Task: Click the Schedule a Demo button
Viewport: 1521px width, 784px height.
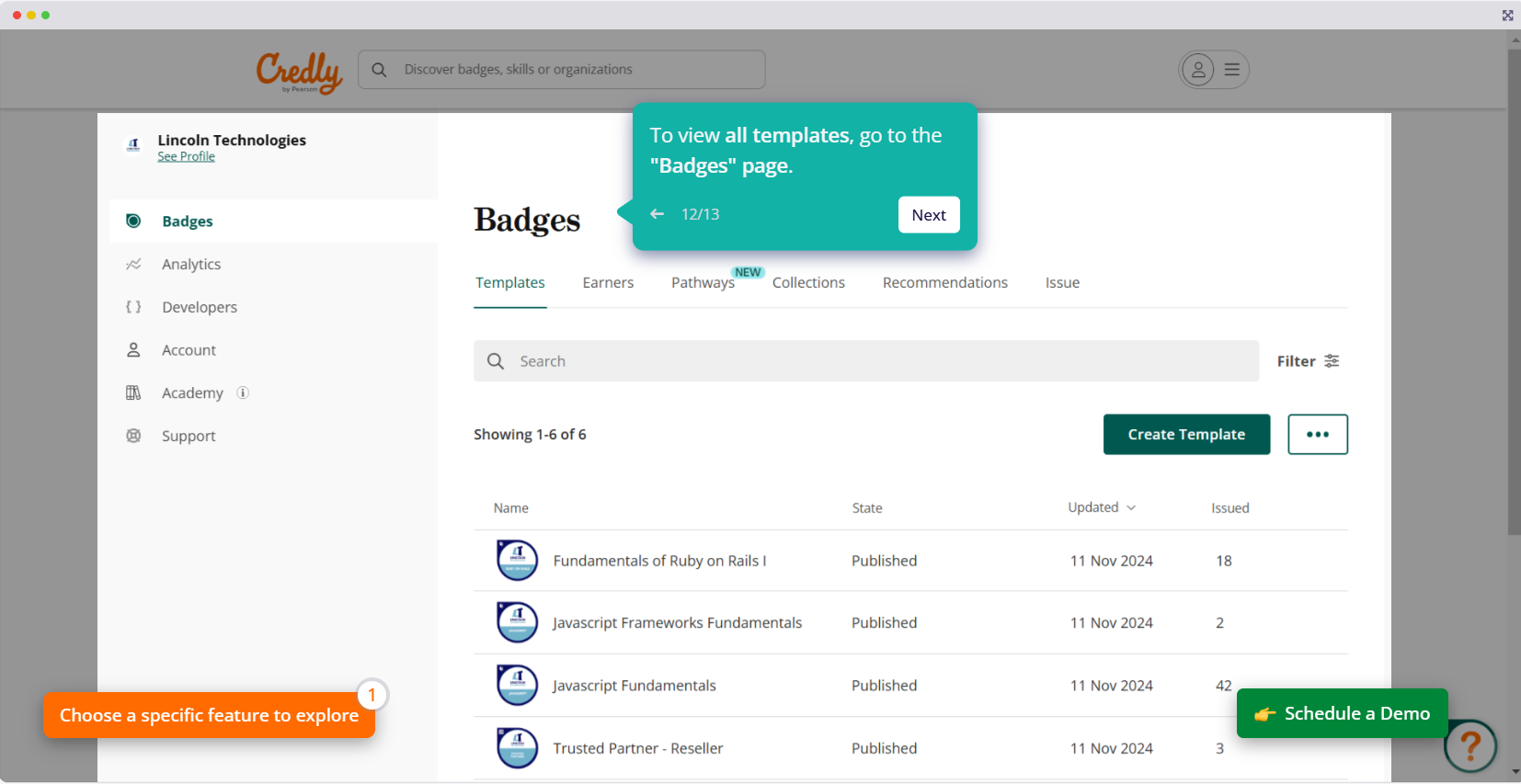Action: point(1341,714)
